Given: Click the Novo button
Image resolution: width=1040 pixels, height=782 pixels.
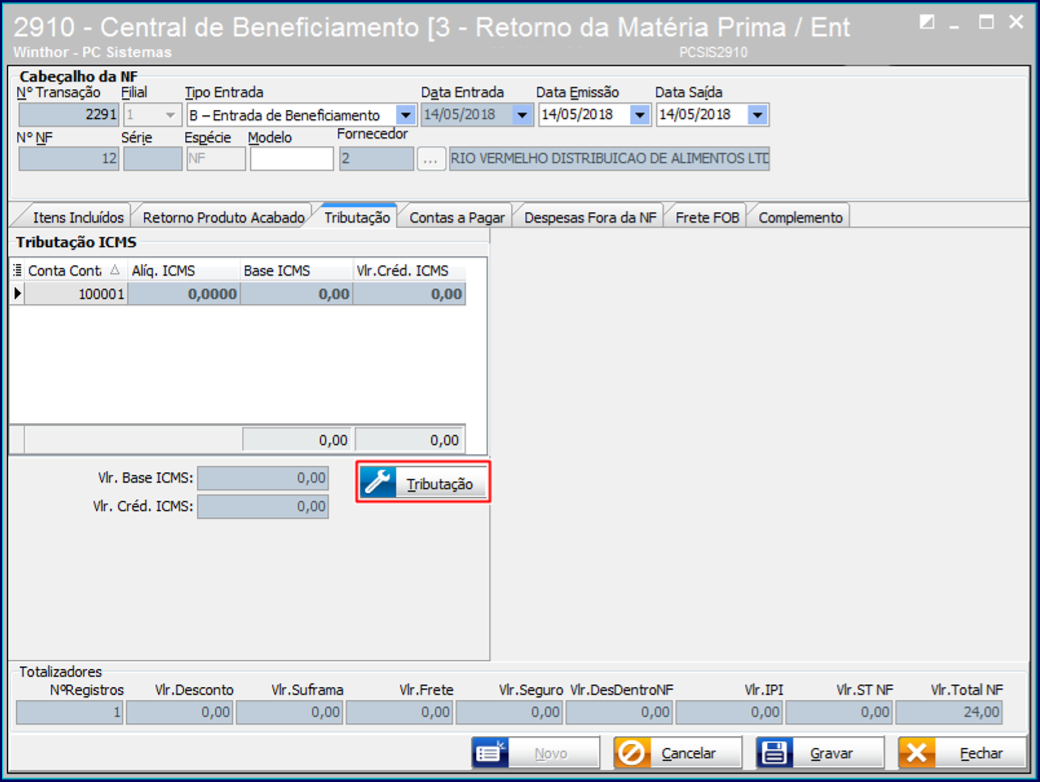Looking at the screenshot, I should coord(536,753).
